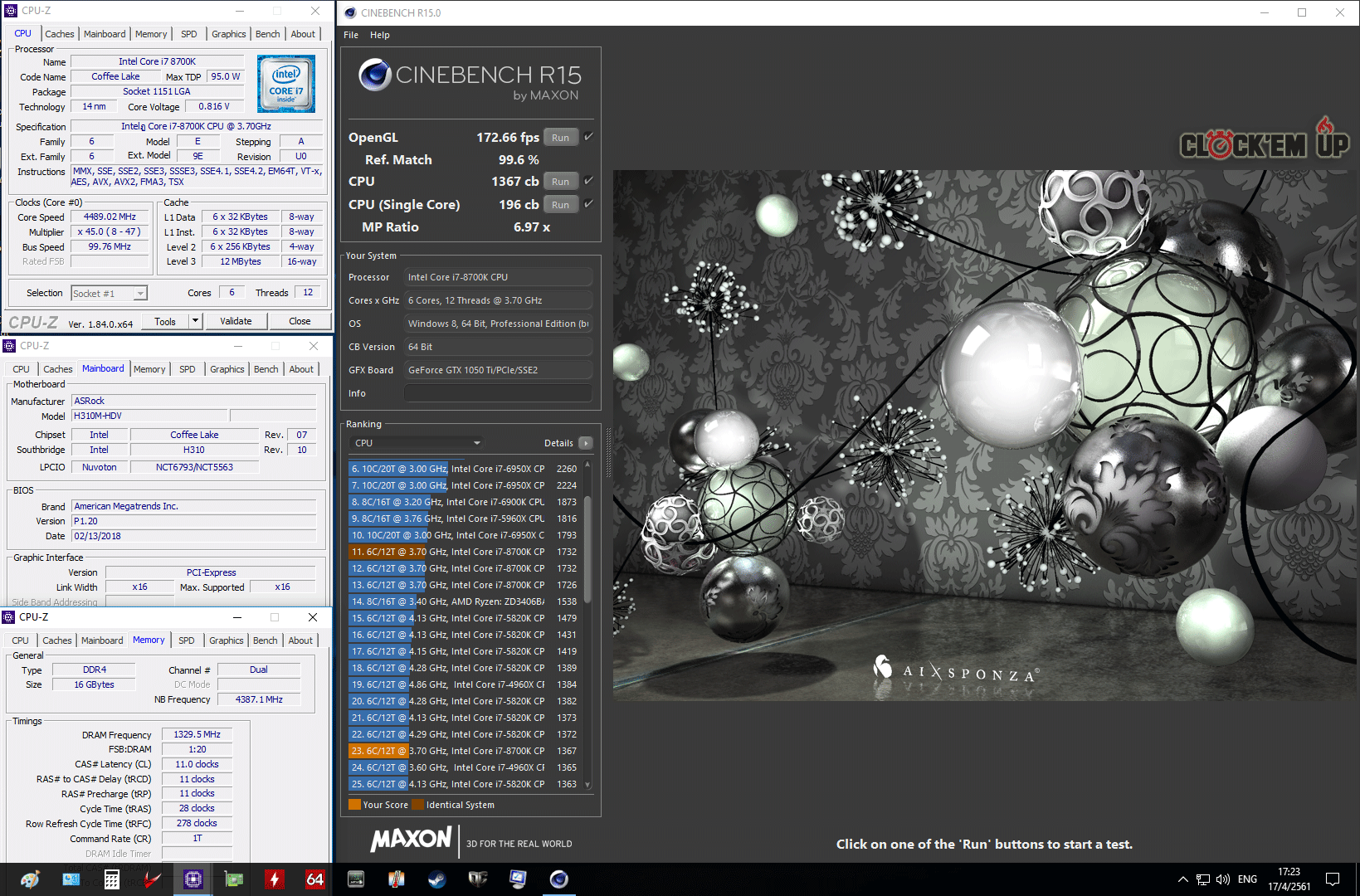Click the CPU-Z chip icon in taskbar
Image resolution: width=1360 pixels, height=896 pixels.
coord(193,879)
